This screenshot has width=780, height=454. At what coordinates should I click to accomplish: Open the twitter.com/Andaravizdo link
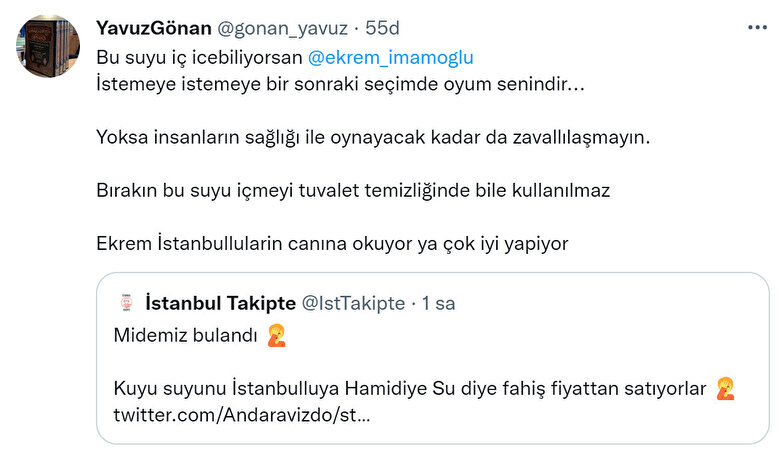pos(240,413)
